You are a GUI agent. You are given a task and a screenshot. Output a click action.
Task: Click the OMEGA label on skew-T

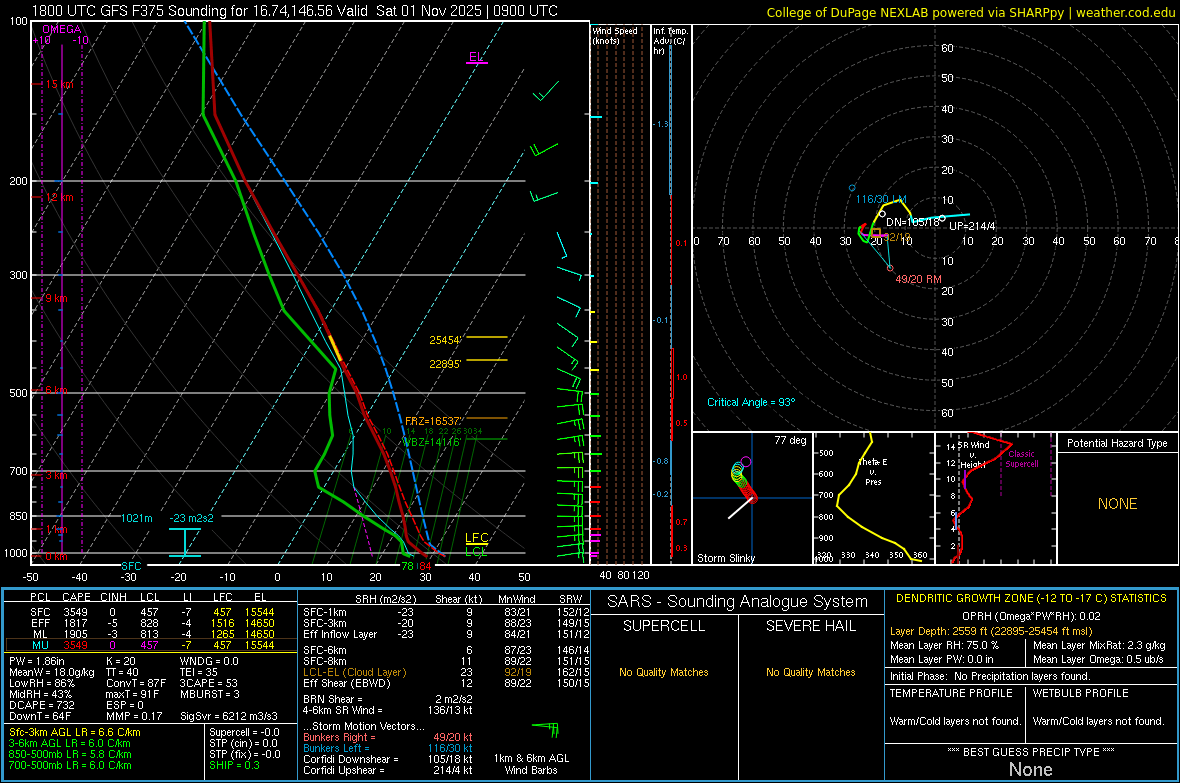coord(62,29)
